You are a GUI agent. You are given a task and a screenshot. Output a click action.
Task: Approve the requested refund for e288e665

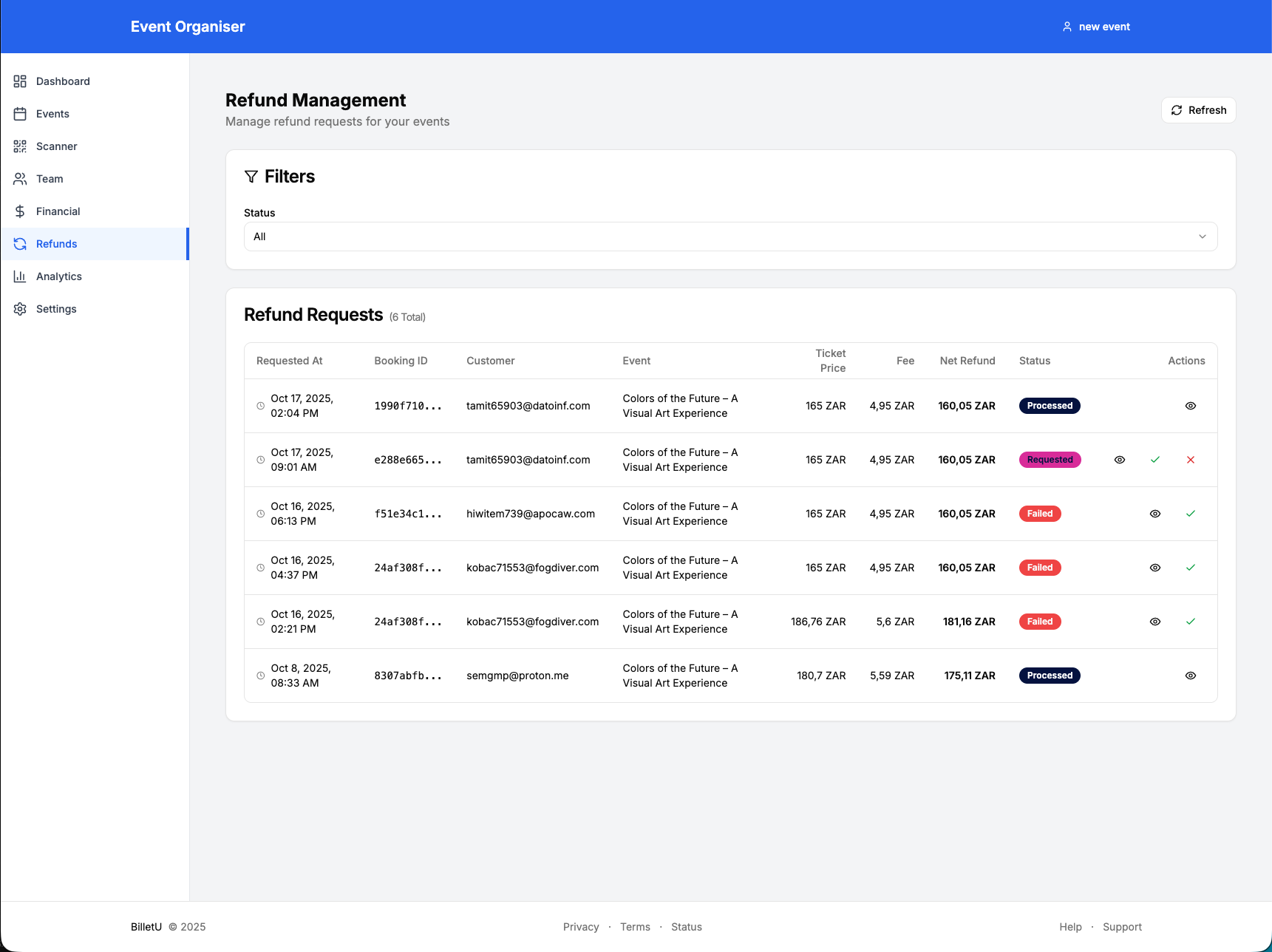(1154, 460)
